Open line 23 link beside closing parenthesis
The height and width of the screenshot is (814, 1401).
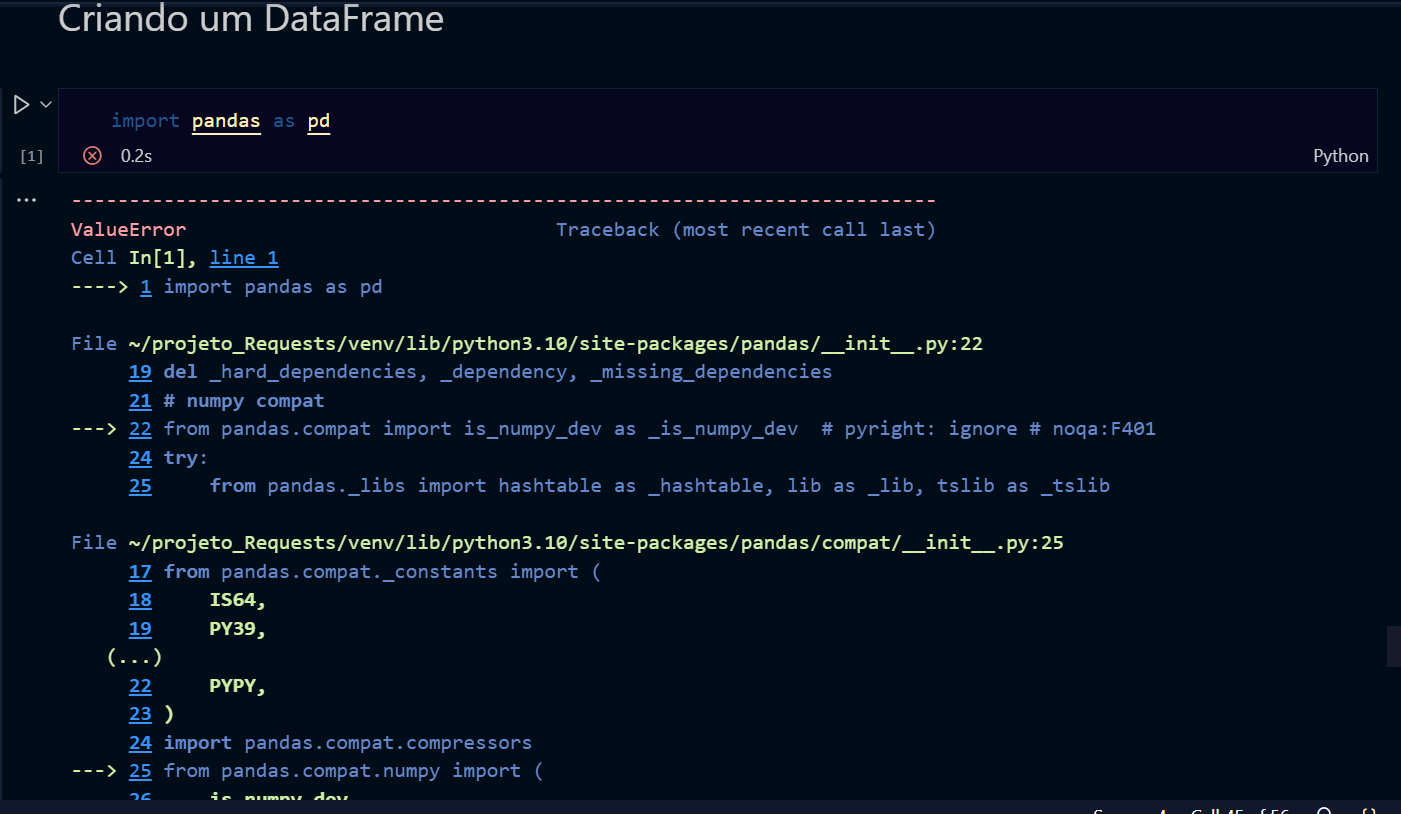140,714
